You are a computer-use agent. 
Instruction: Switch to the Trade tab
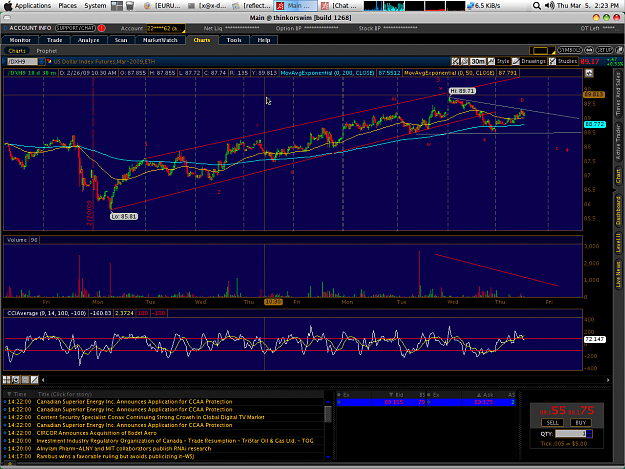point(54,40)
